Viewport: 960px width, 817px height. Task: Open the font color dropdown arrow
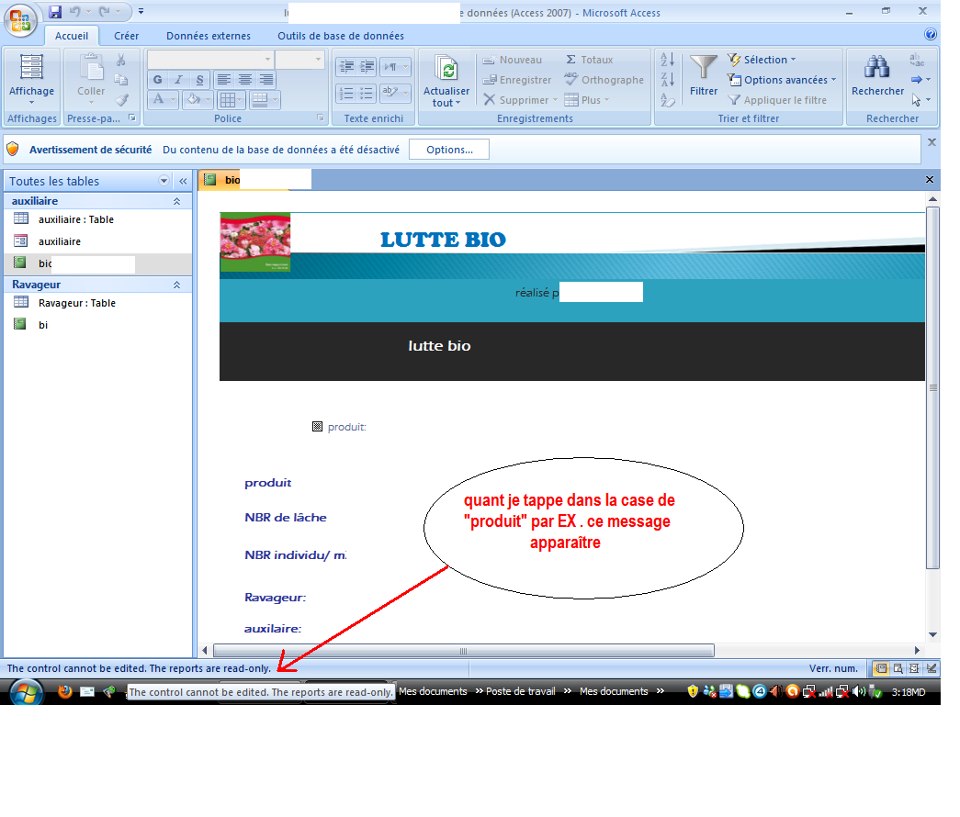(x=173, y=99)
